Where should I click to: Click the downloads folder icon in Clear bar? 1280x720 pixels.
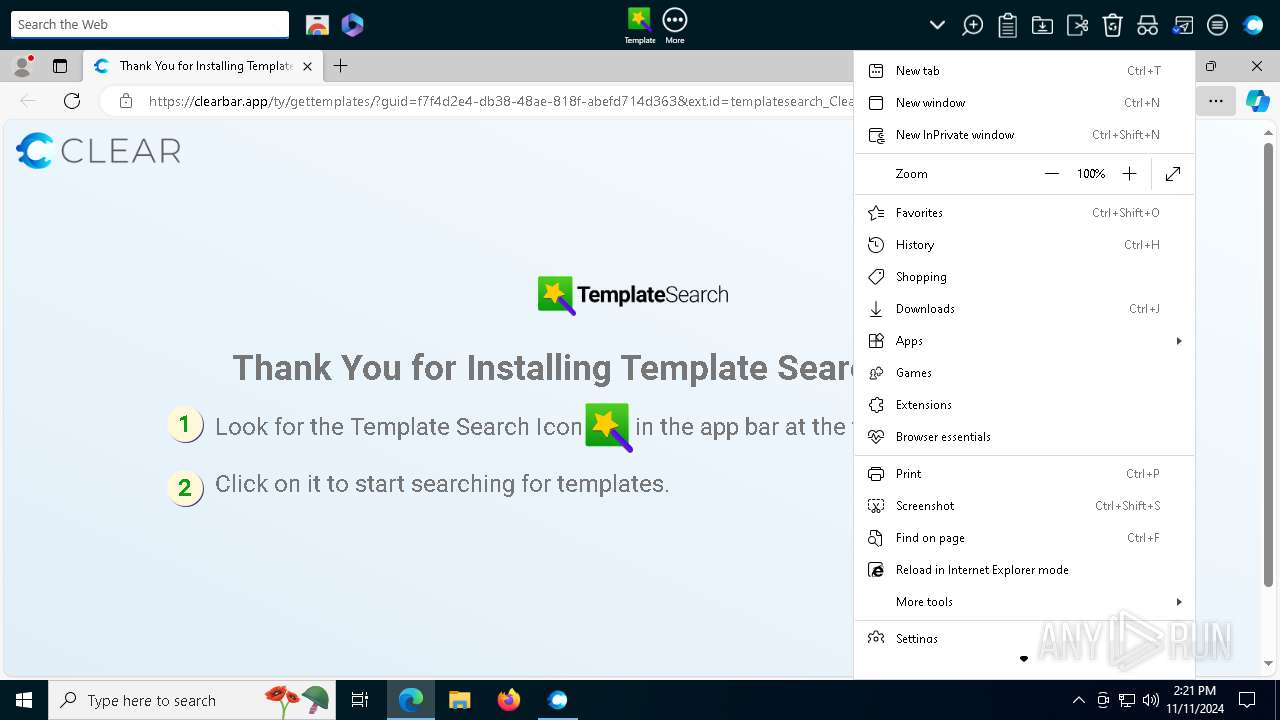(x=1042, y=25)
